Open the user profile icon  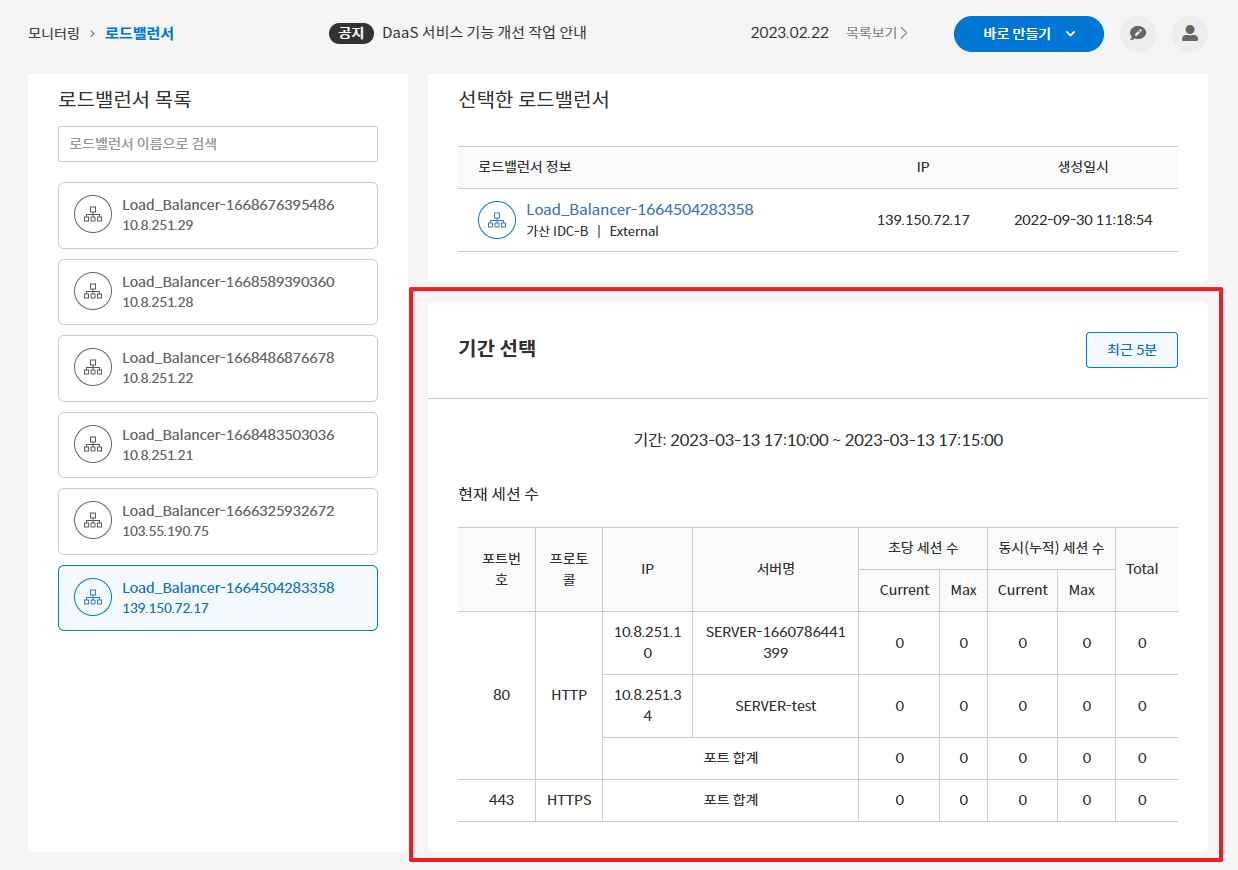click(x=1189, y=33)
